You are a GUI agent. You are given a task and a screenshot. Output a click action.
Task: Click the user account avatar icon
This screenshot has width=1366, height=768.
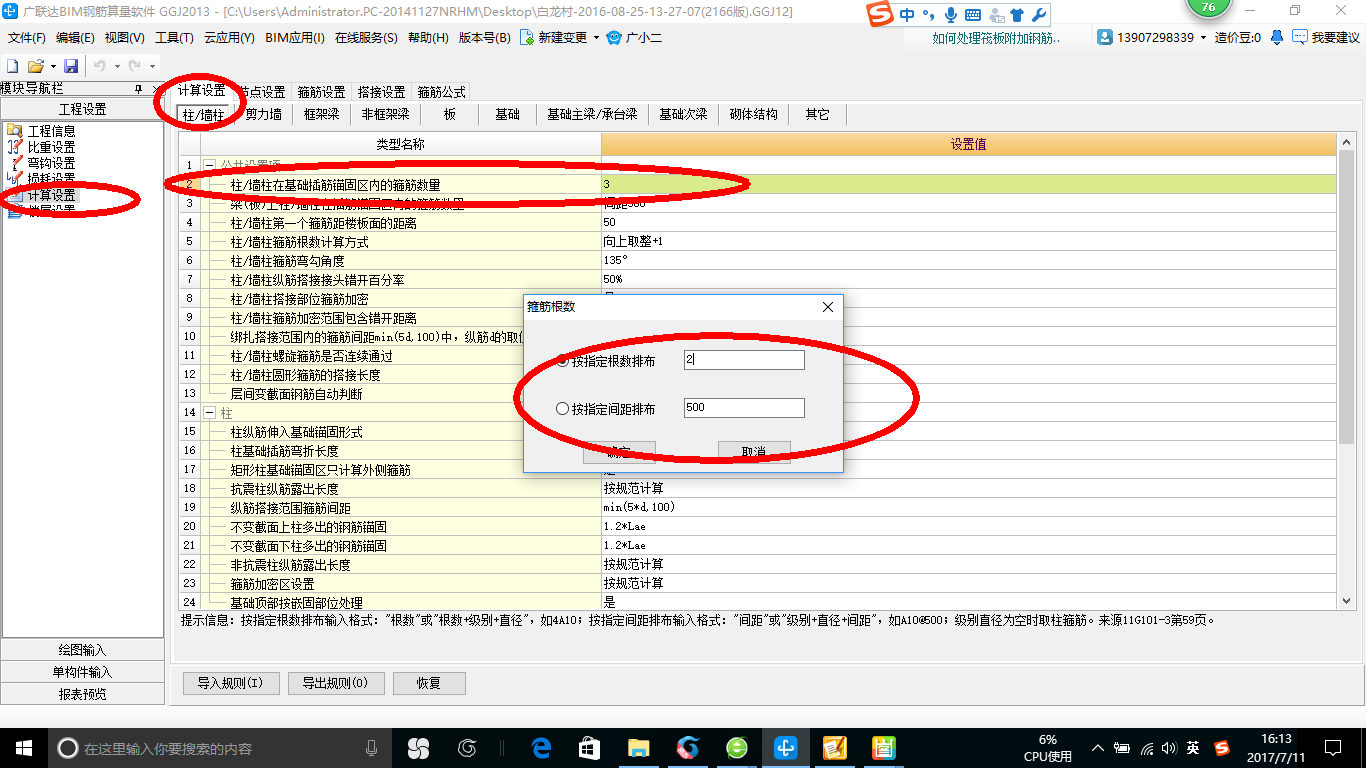point(1105,38)
